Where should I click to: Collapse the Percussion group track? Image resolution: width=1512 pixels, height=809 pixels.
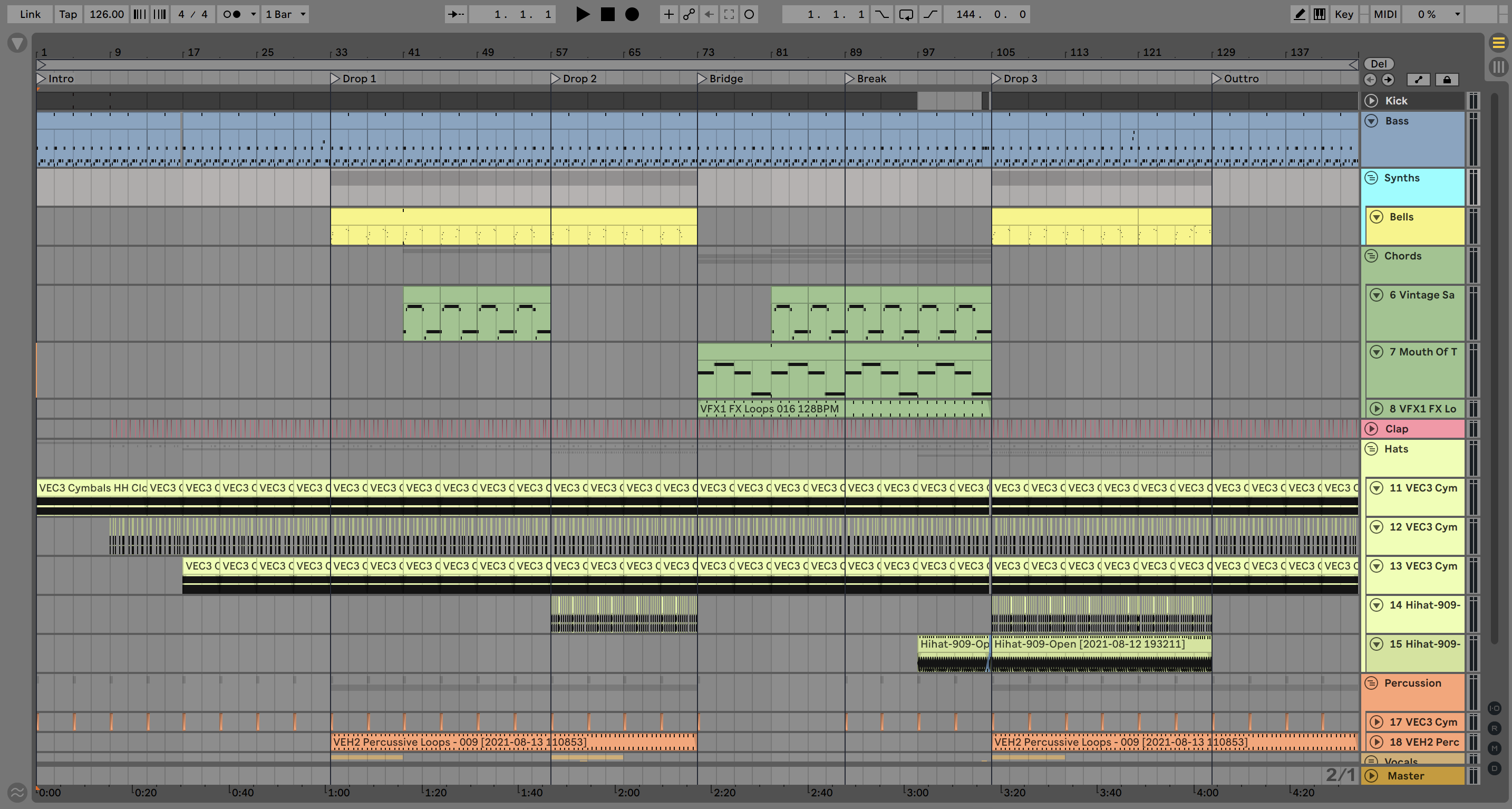(x=1371, y=683)
